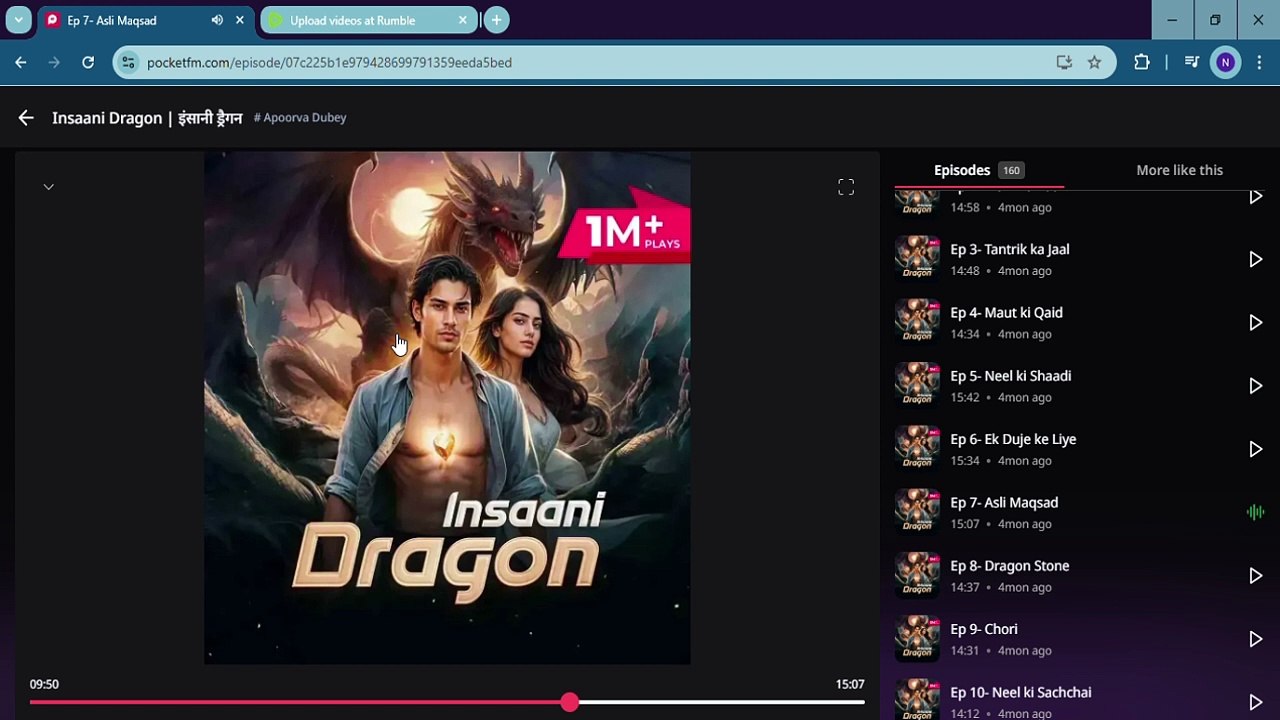The image size is (1280, 720).
Task: Reload the page
Action: click(88, 62)
